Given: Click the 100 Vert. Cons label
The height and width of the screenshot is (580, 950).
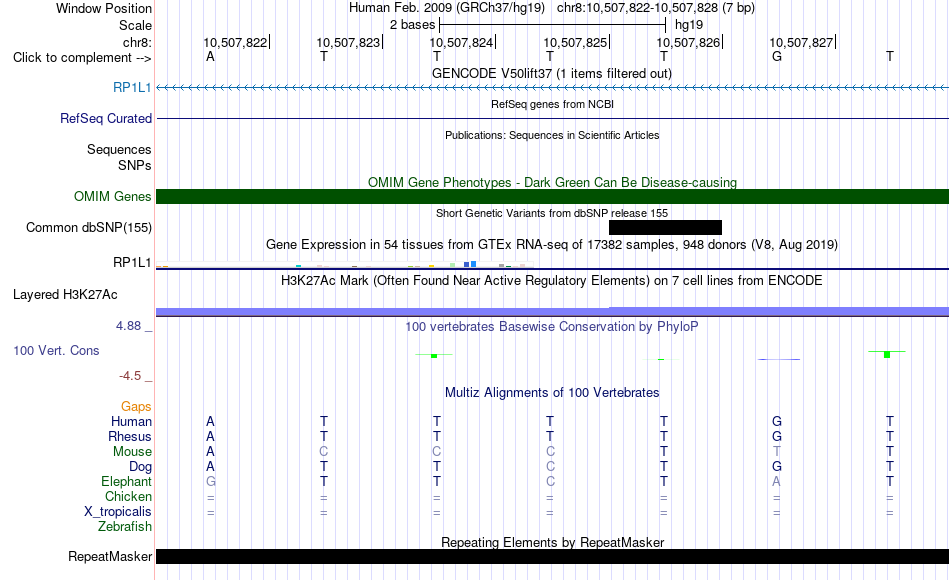Looking at the screenshot, I should [x=56, y=351].
